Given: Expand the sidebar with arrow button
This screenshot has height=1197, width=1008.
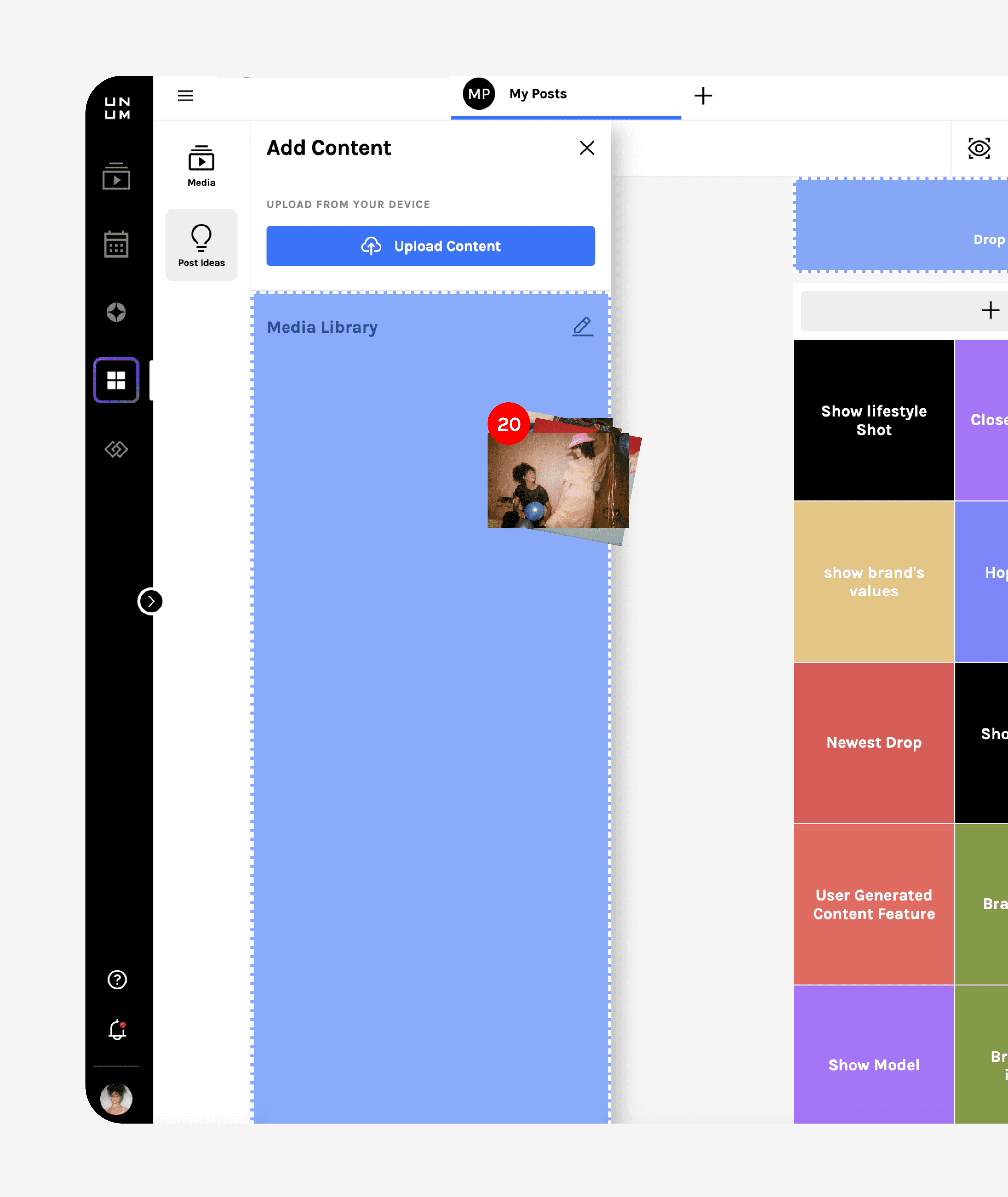Looking at the screenshot, I should click(x=150, y=601).
